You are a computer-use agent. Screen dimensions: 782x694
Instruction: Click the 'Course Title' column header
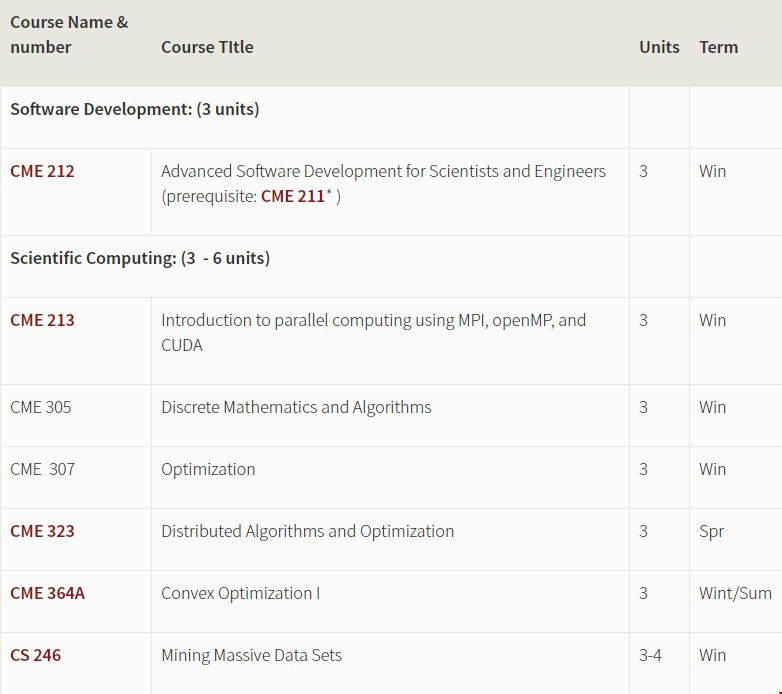point(207,47)
